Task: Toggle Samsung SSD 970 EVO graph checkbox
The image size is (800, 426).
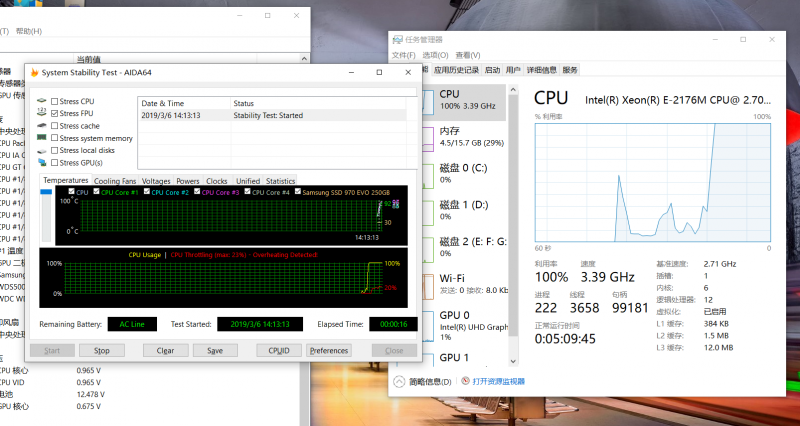Action: [298, 192]
